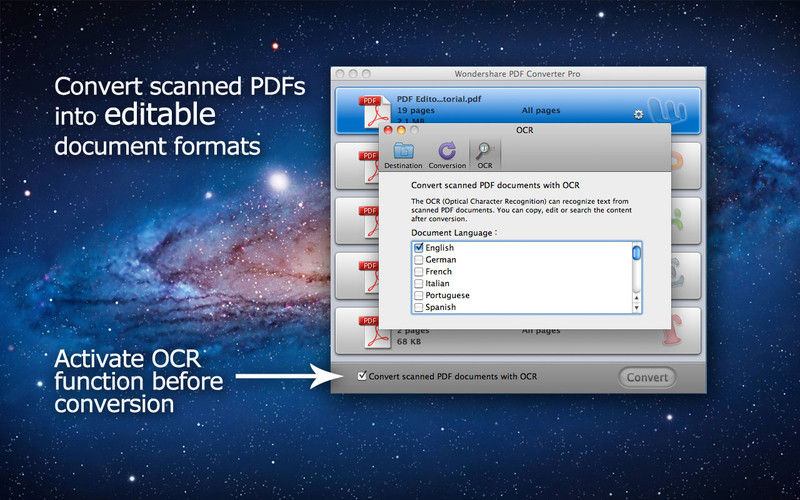Viewport: 800px width, 500px height.
Task: Click the "68 KB" file size text
Action: pos(409,341)
